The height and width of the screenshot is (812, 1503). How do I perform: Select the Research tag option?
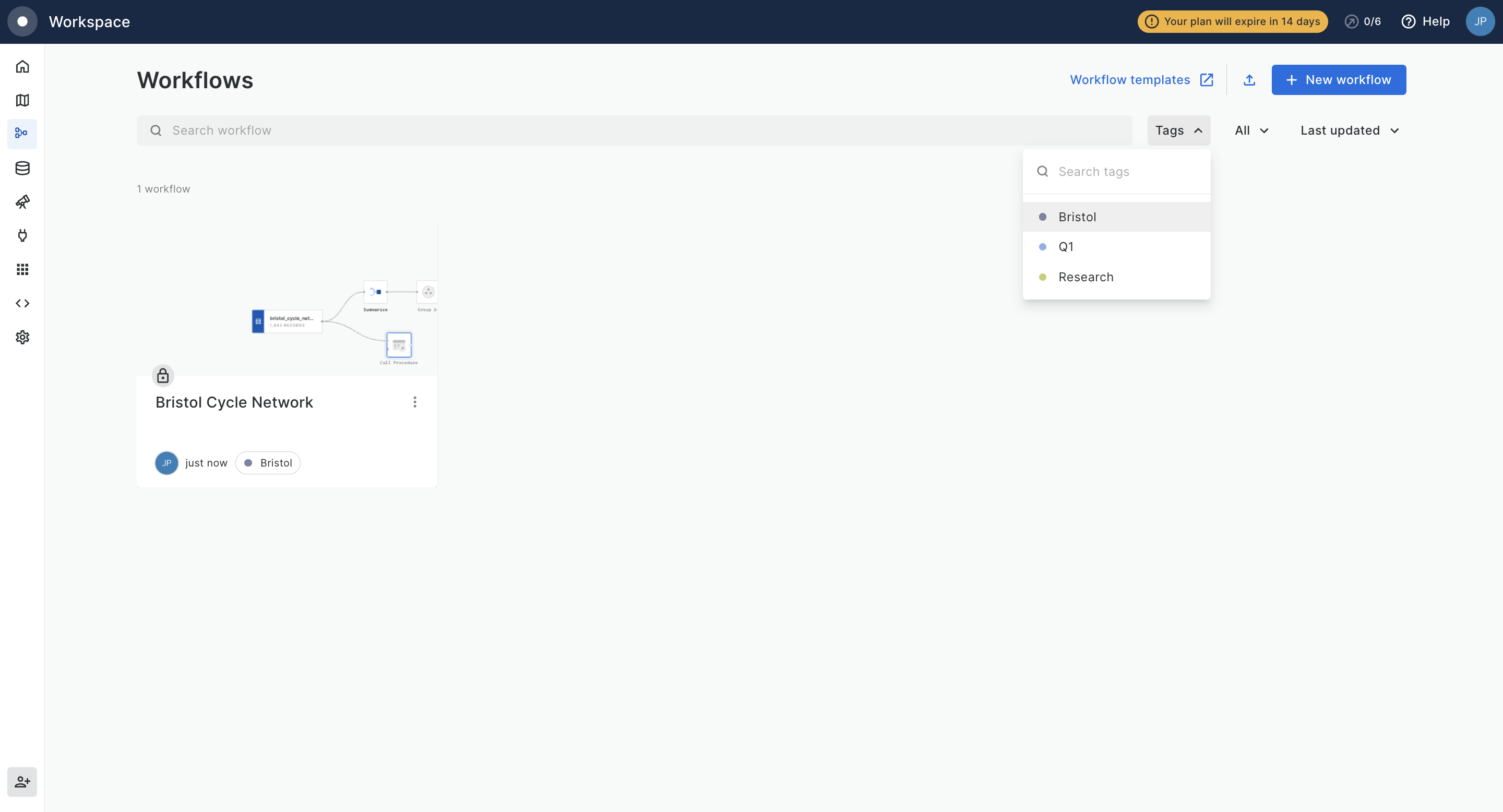pos(1085,277)
